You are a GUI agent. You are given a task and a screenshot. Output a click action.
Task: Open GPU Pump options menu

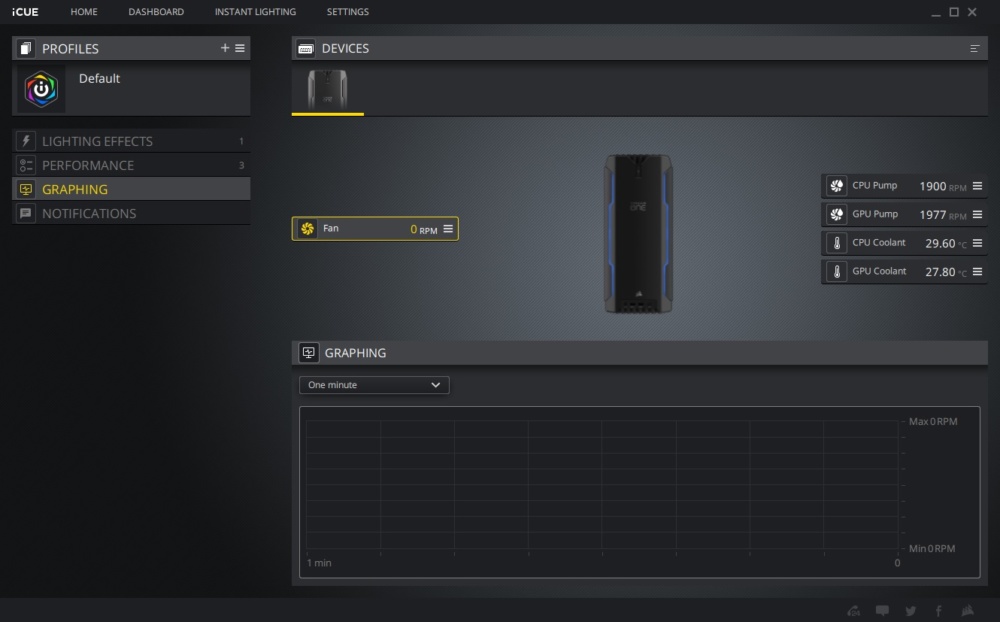[x=977, y=214]
